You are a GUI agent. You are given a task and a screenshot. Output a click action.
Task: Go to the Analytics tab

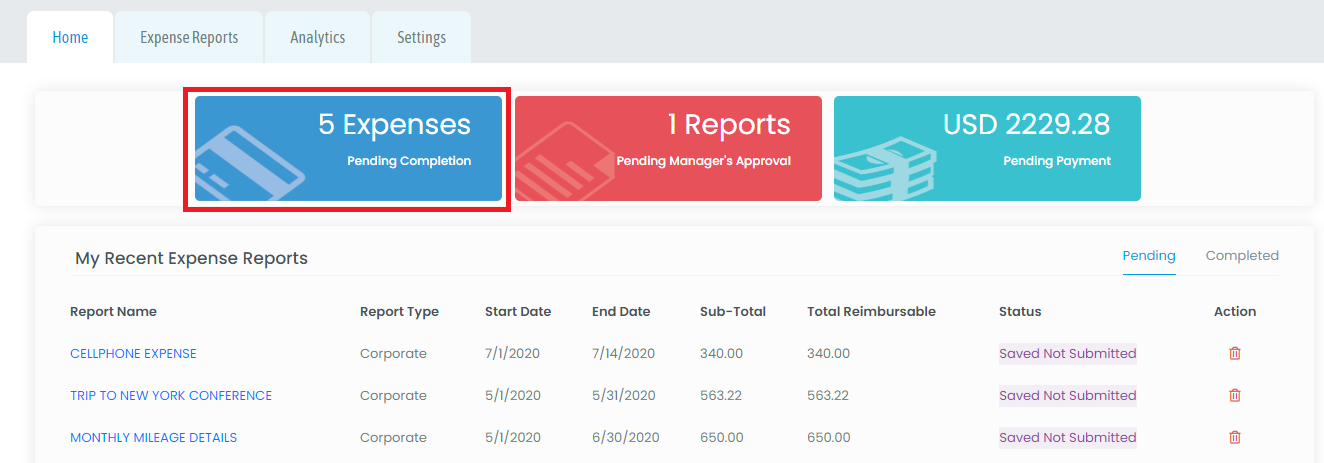tap(317, 37)
